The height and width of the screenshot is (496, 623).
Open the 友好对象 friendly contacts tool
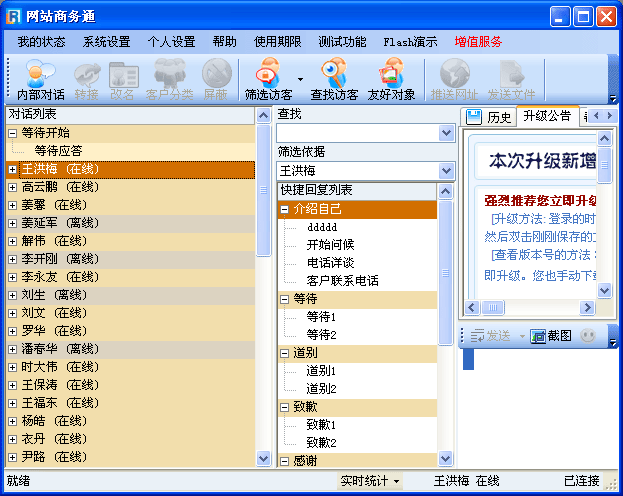[x=391, y=80]
